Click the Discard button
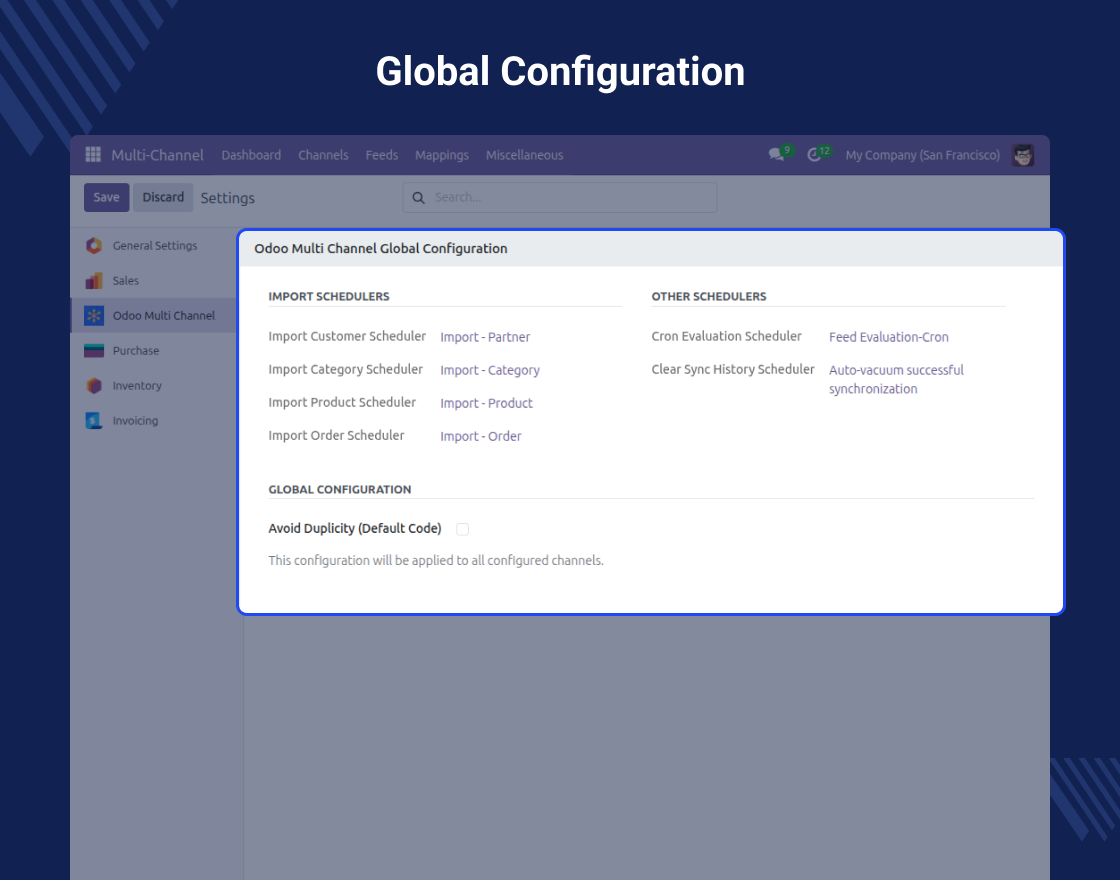The width and height of the screenshot is (1120, 880). pyautogui.click(x=163, y=197)
